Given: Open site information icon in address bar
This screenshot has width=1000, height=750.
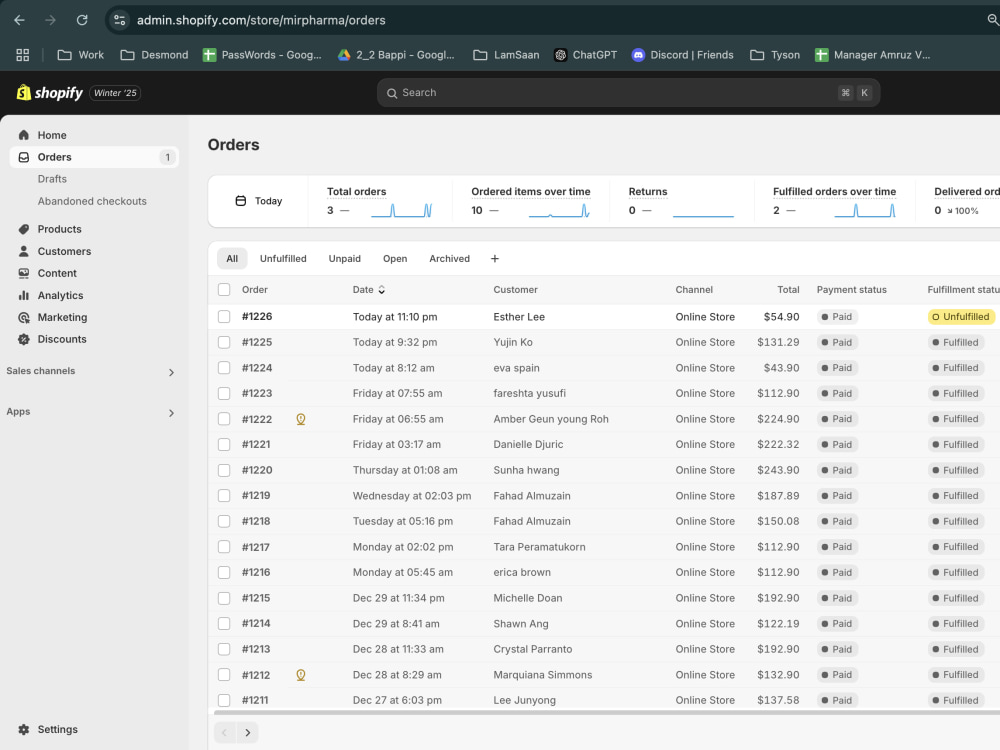Looking at the screenshot, I should point(119,20).
